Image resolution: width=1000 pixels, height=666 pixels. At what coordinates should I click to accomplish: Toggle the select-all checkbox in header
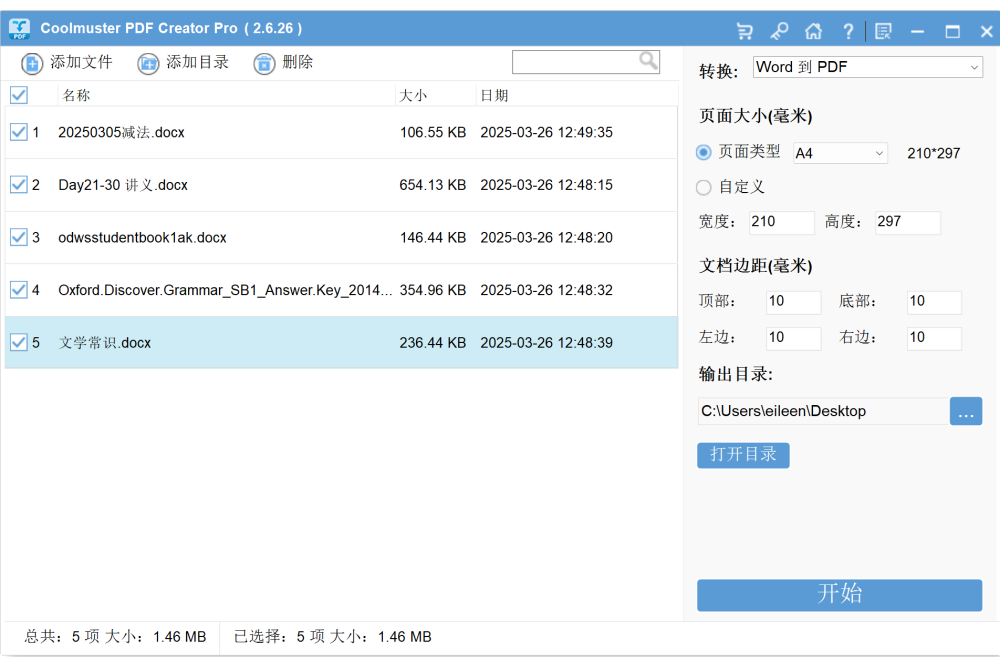[19, 96]
